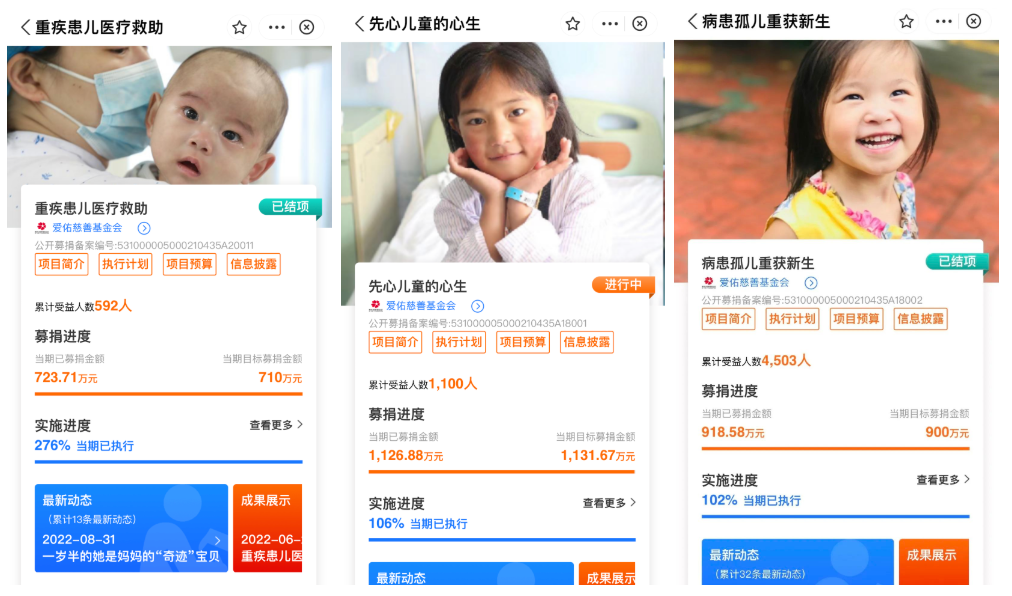
Task: Click circled arrow next to 爱佑慈善基金会 in first card
Action: point(144,228)
